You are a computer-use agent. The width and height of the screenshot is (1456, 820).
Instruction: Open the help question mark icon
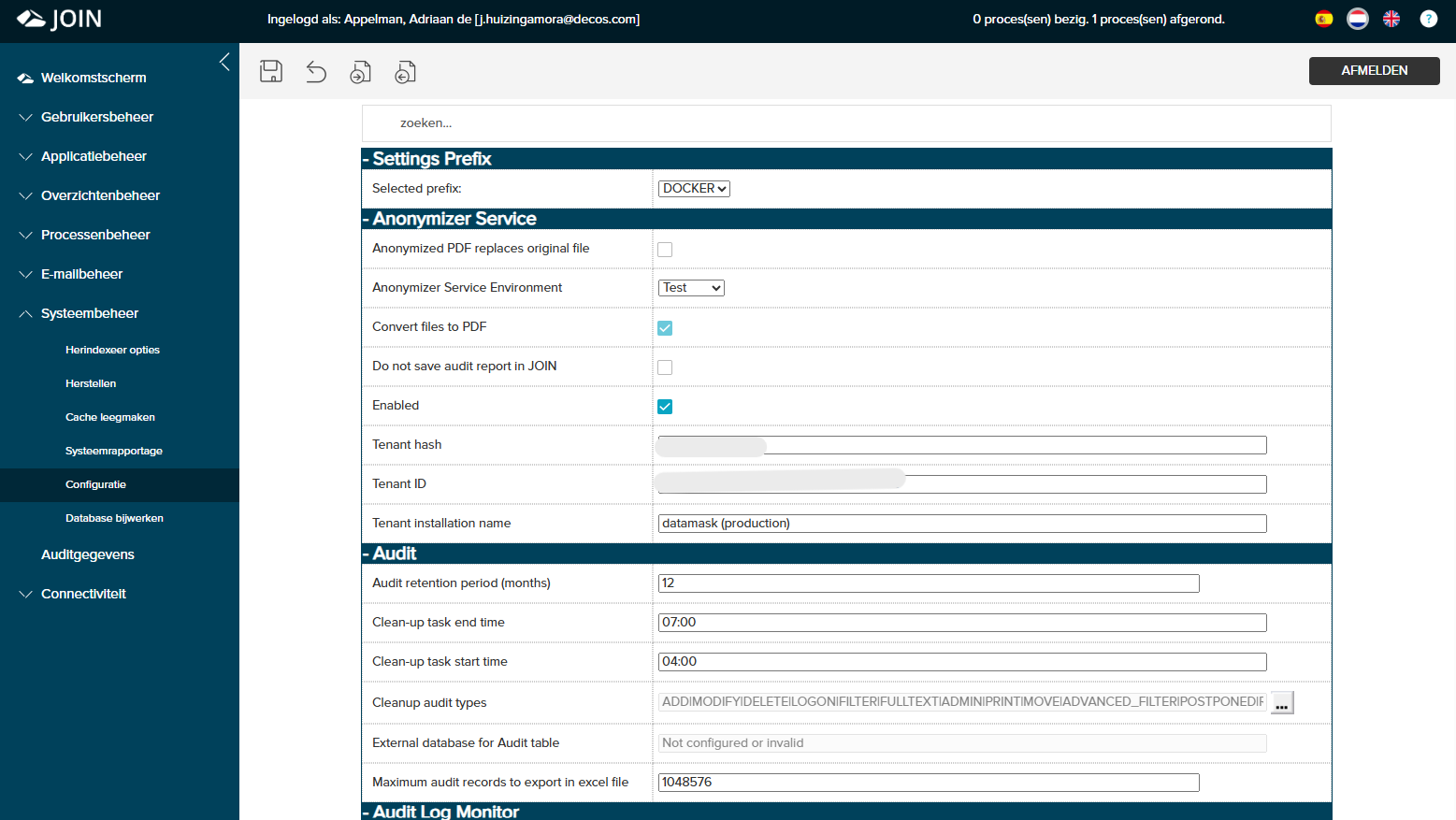[1429, 19]
